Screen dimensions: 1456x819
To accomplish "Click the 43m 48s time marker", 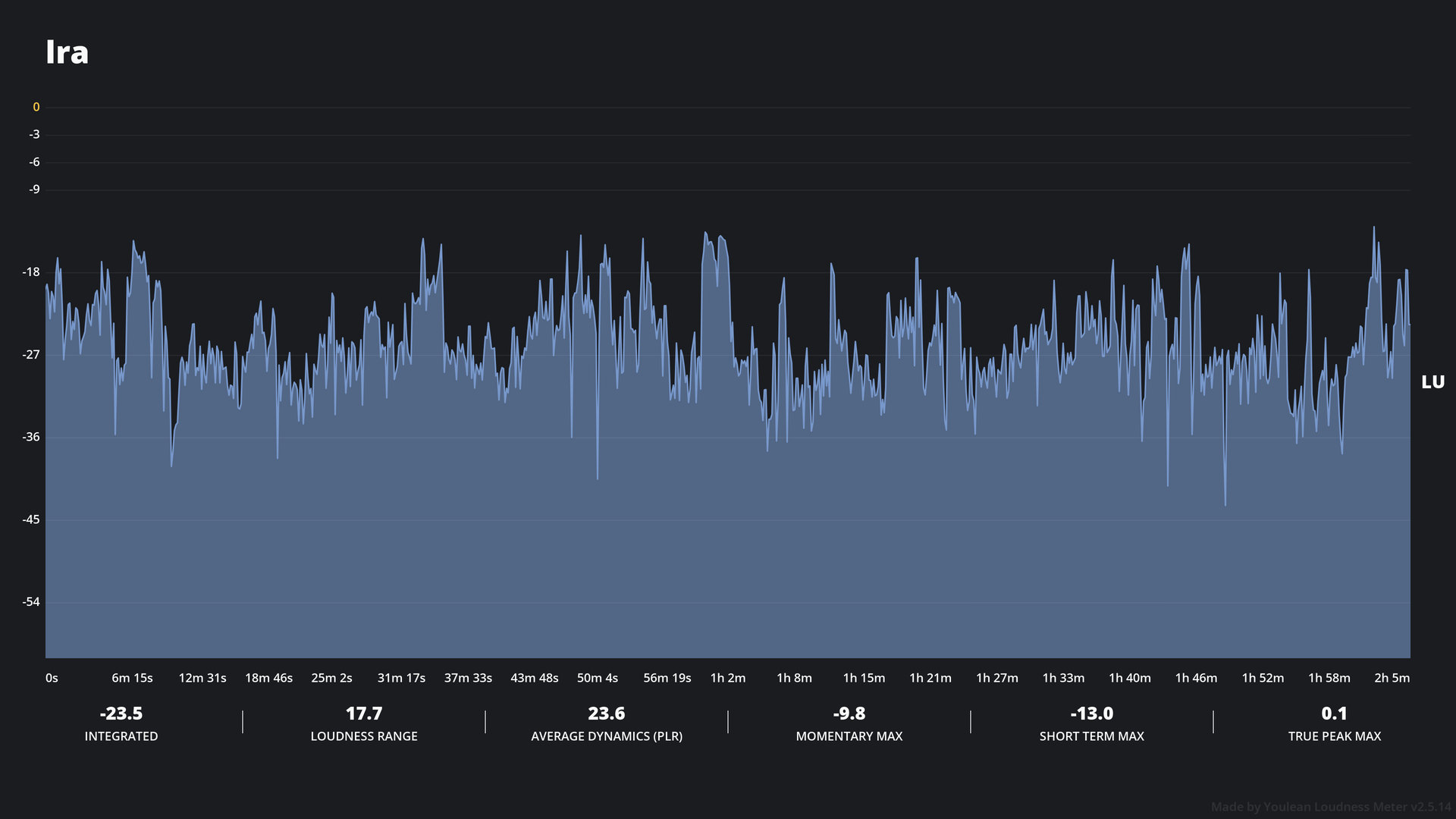I will pos(534,678).
